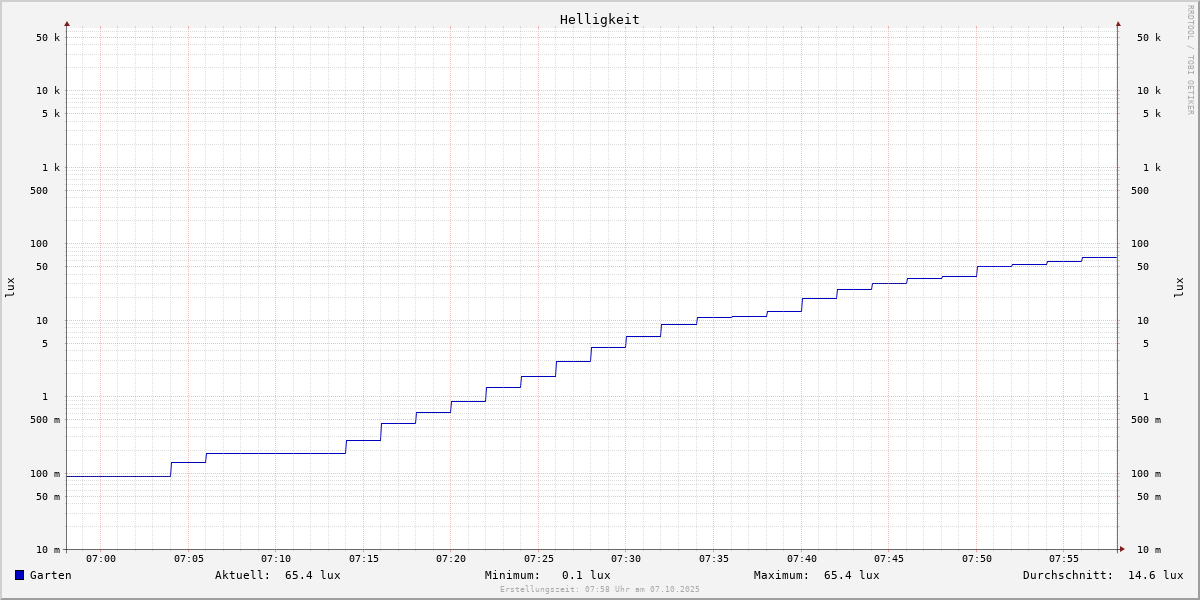Screen dimensions: 1200x600
Task: Click the right vertical lux axis label
Action: 1179,287
